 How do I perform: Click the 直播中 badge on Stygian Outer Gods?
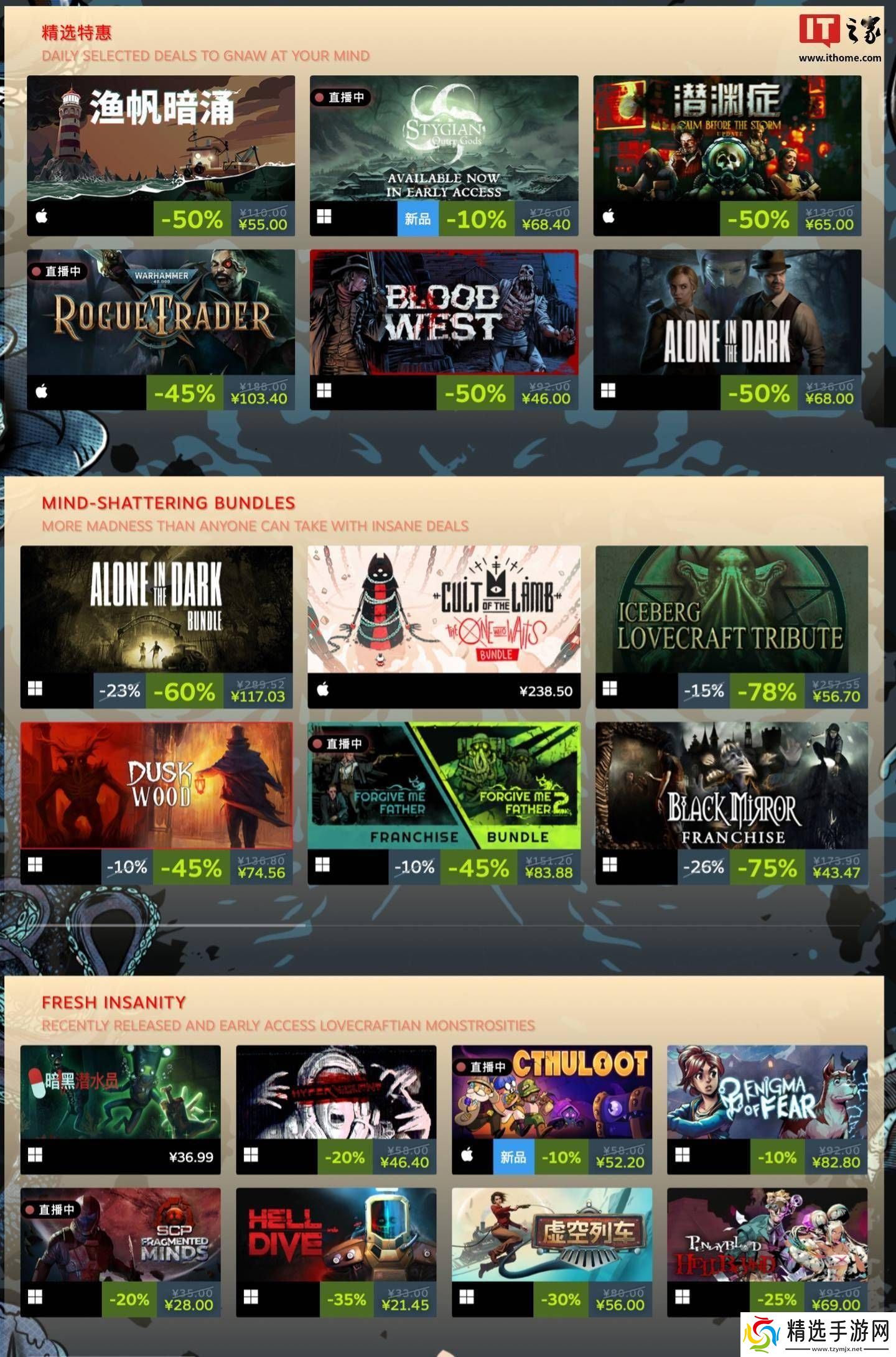point(340,98)
